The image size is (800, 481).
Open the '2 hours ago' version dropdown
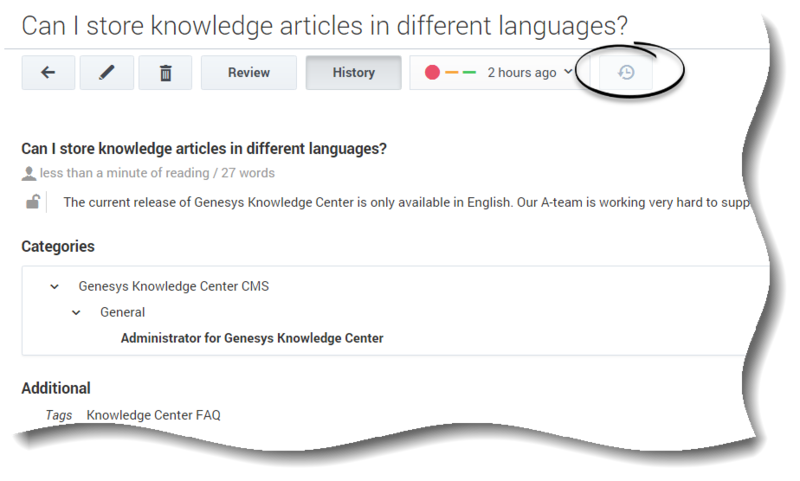[530, 72]
